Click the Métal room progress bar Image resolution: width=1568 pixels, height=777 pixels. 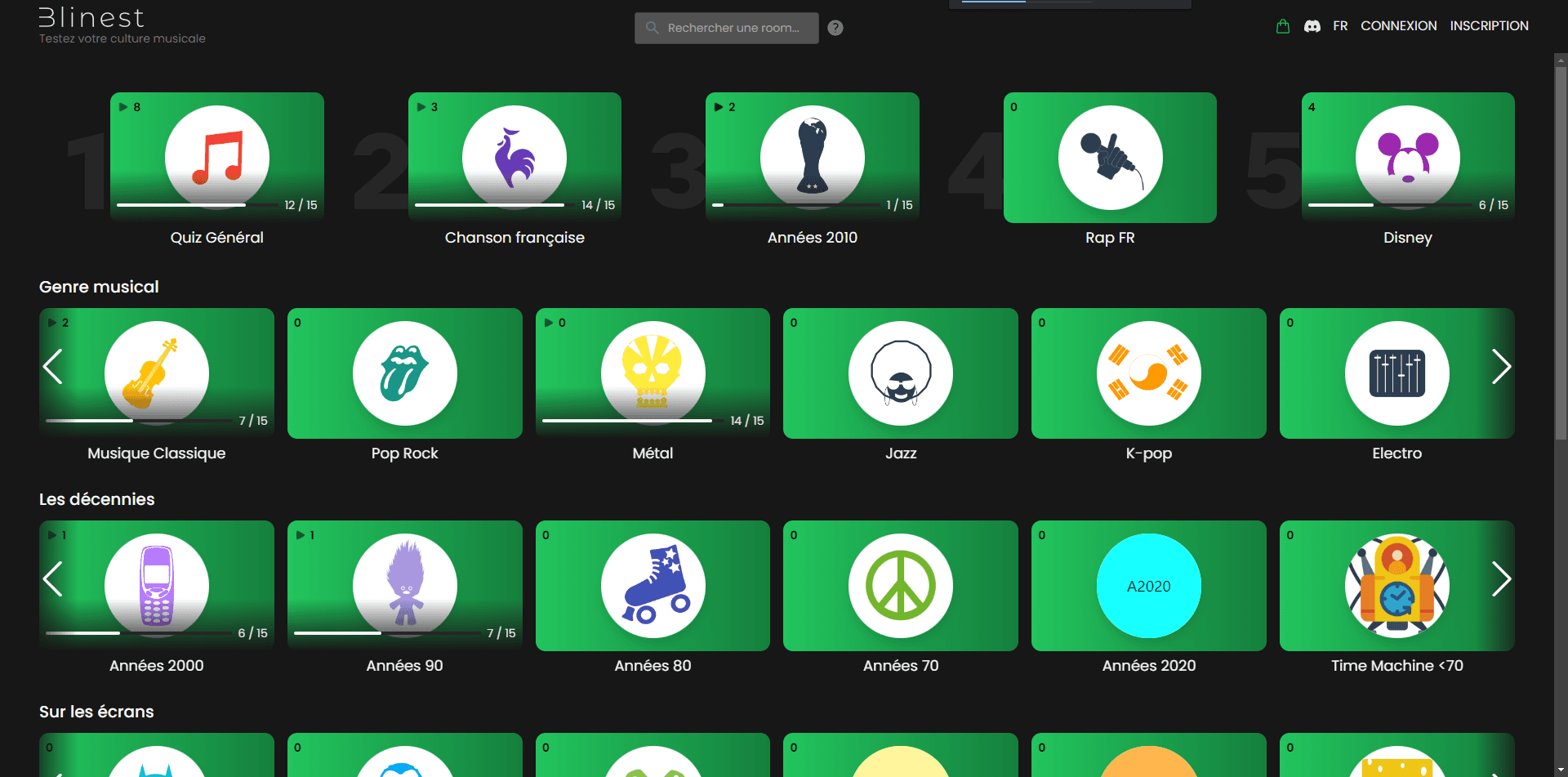(x=627, y=421)
